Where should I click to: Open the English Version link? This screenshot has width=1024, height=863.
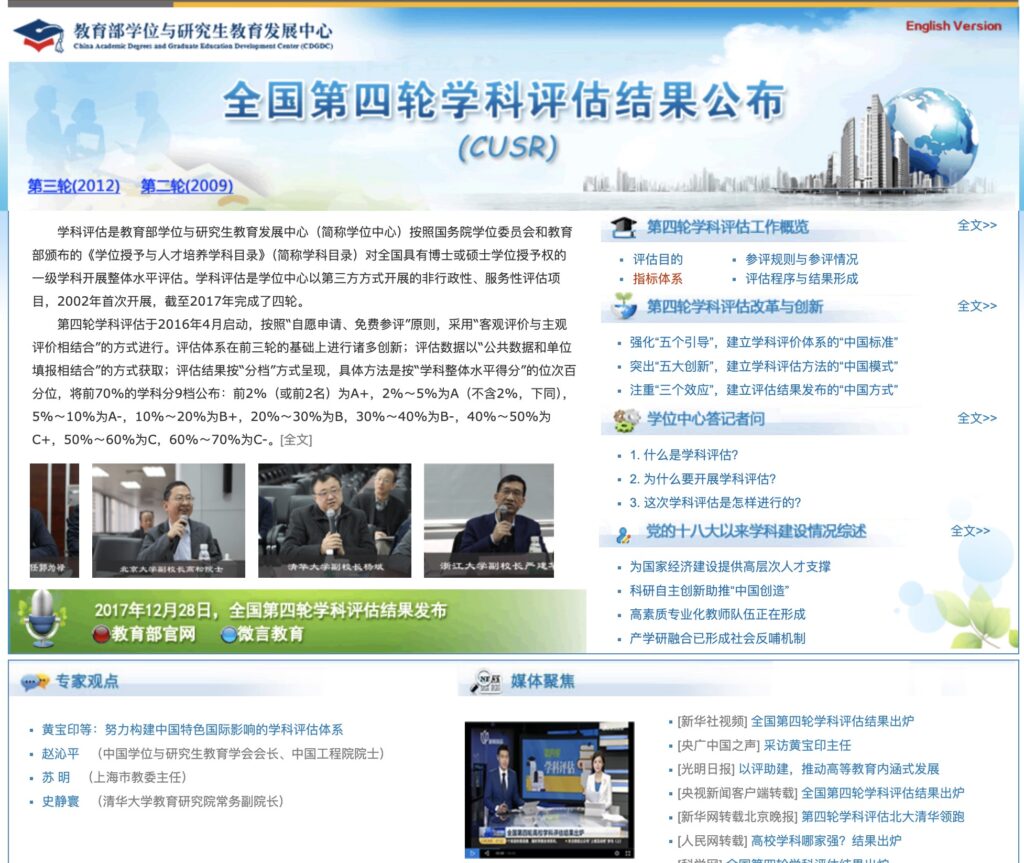[953, 26]
